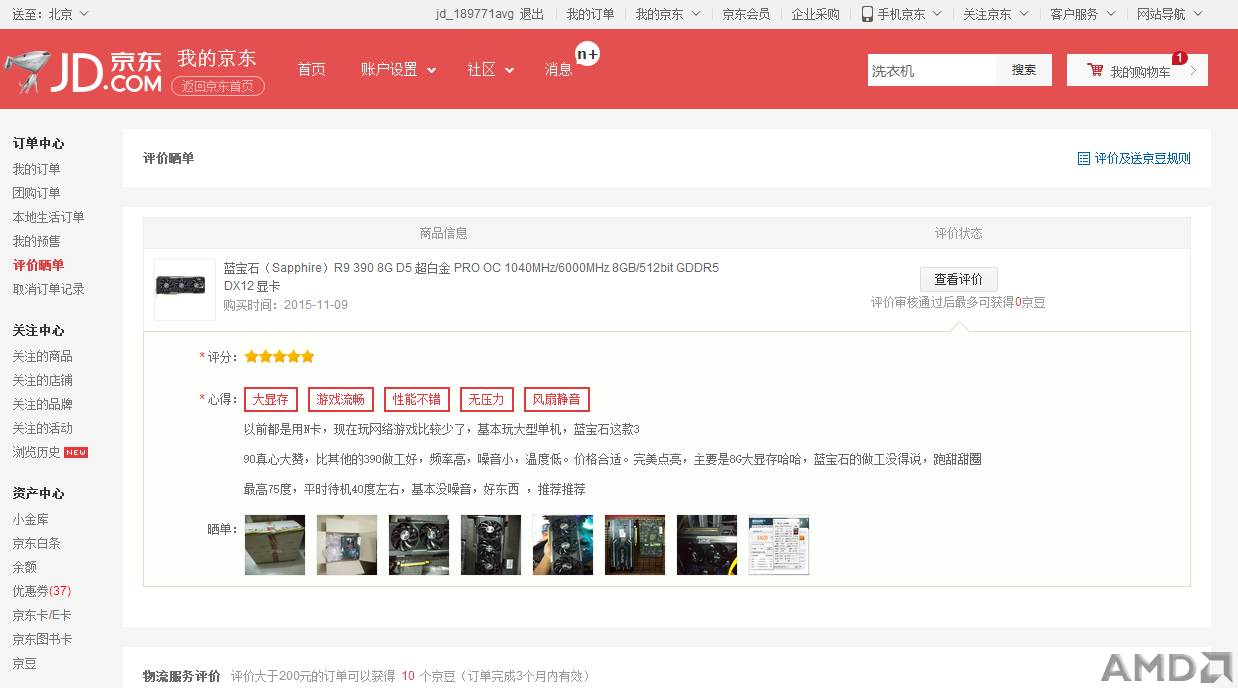Open 京豆 in sidebar

pos(24,663)
